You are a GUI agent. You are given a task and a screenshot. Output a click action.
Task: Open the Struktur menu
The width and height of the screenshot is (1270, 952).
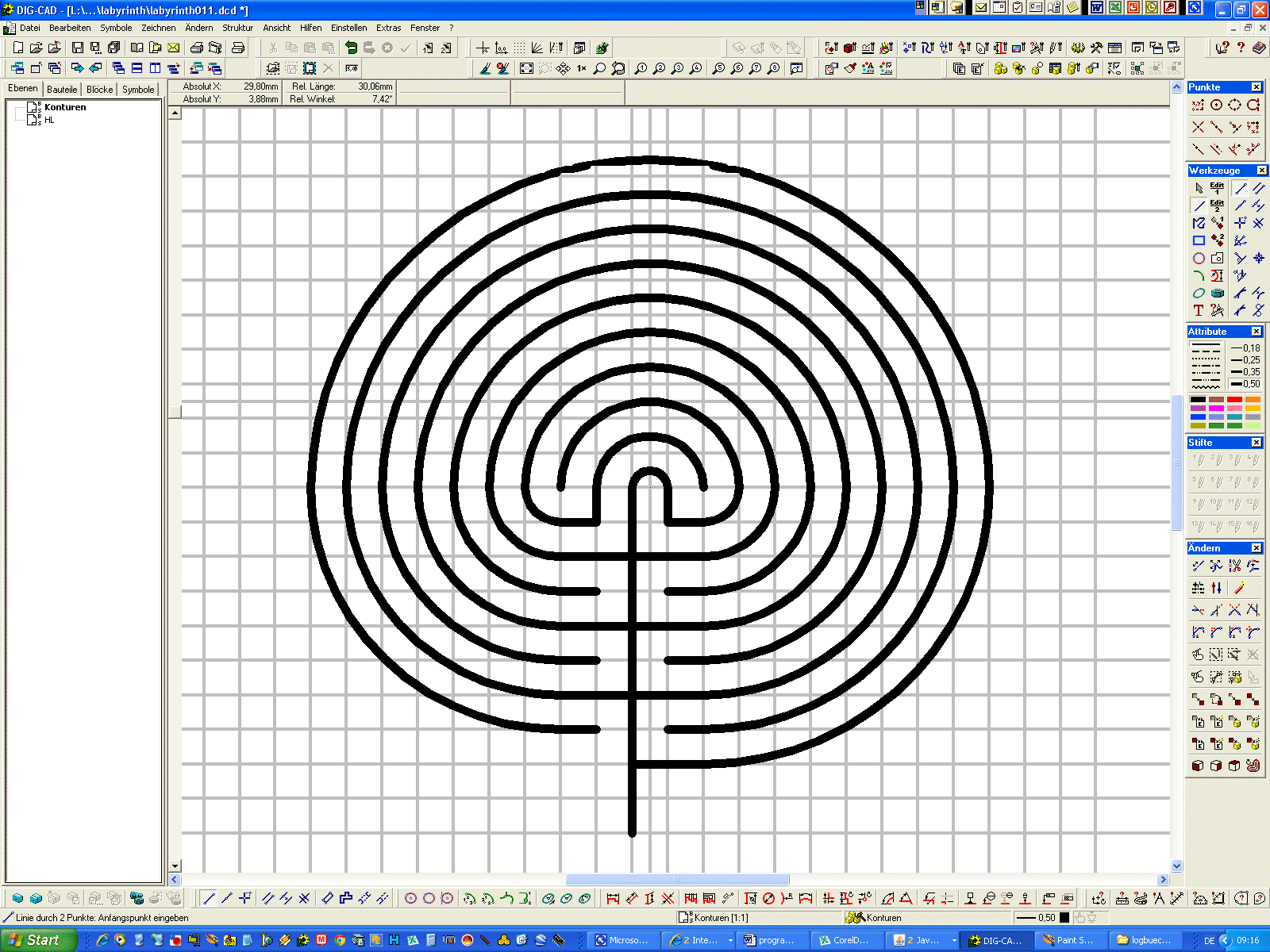(x=237, y=28)
